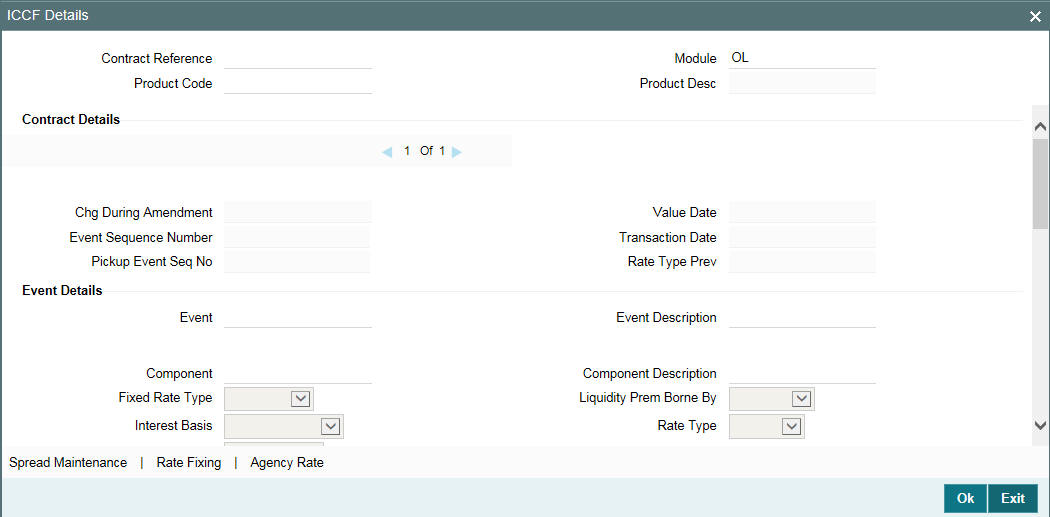Close the ICCF Details dialog
The width and height of the screenshot is (1050, 517).
1035,17
